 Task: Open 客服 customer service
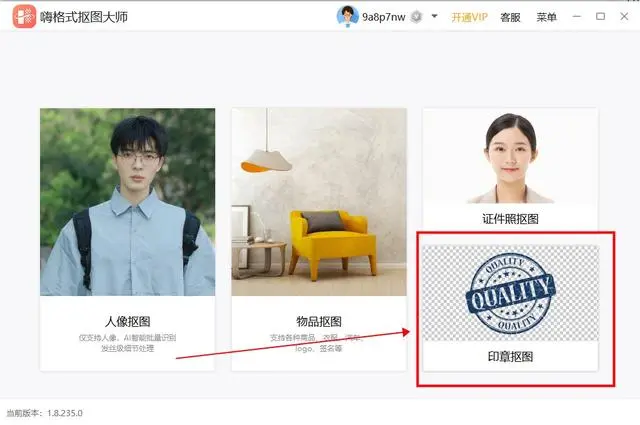point(510,17)
